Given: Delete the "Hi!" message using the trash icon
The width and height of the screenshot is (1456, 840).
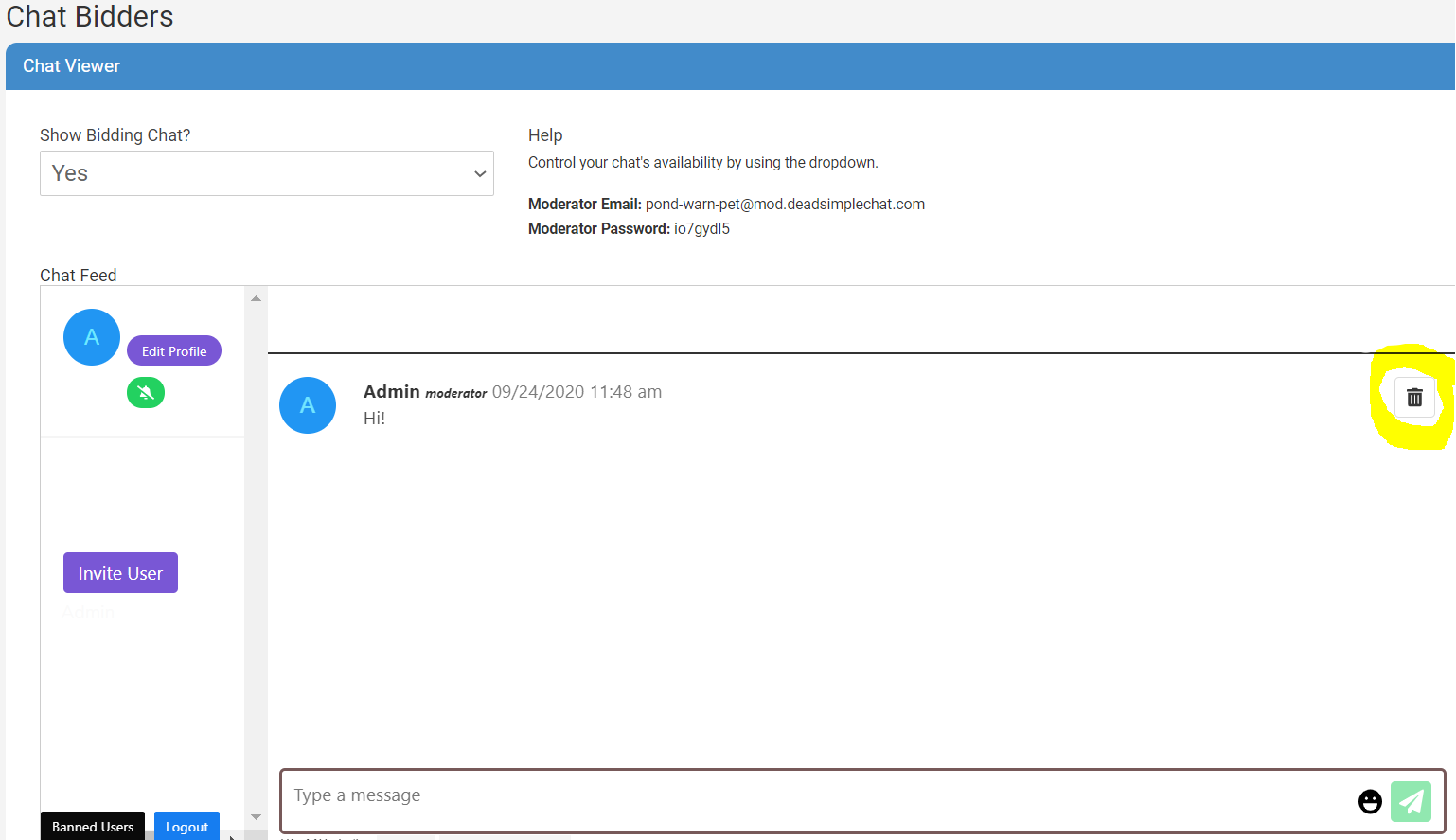Looking at the screenshot, I should click(1414, 398).
